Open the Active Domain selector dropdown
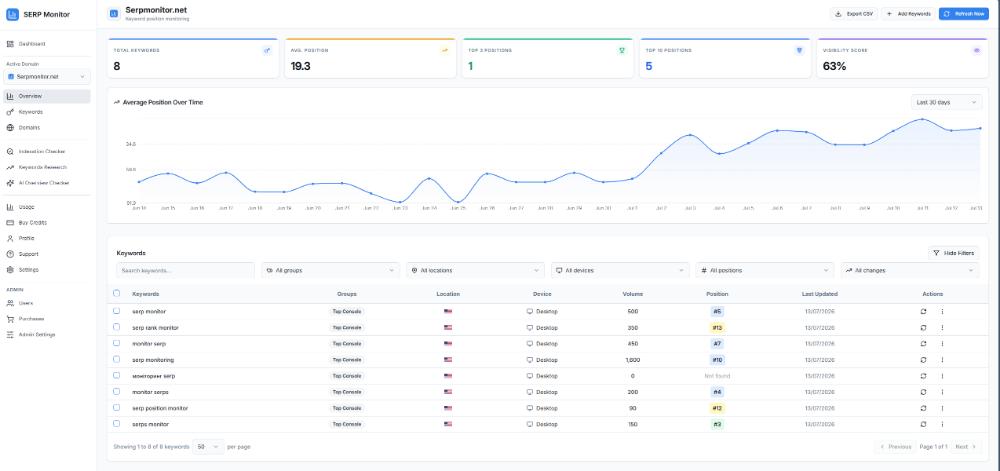The height and width of the screenshot is (471, 1000). coord(47,76)
